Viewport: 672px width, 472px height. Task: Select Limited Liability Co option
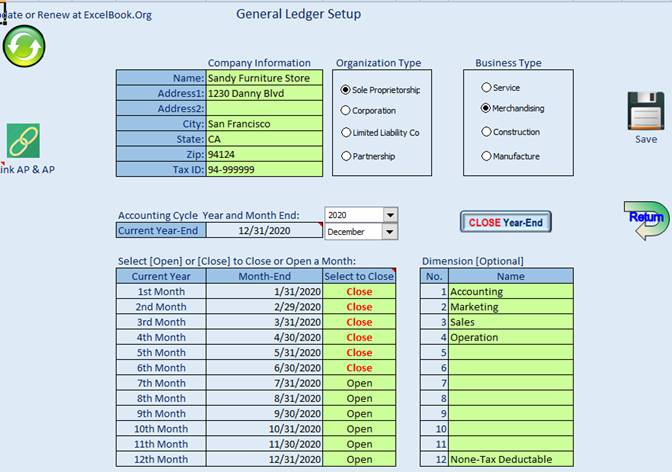coord(346,132)
